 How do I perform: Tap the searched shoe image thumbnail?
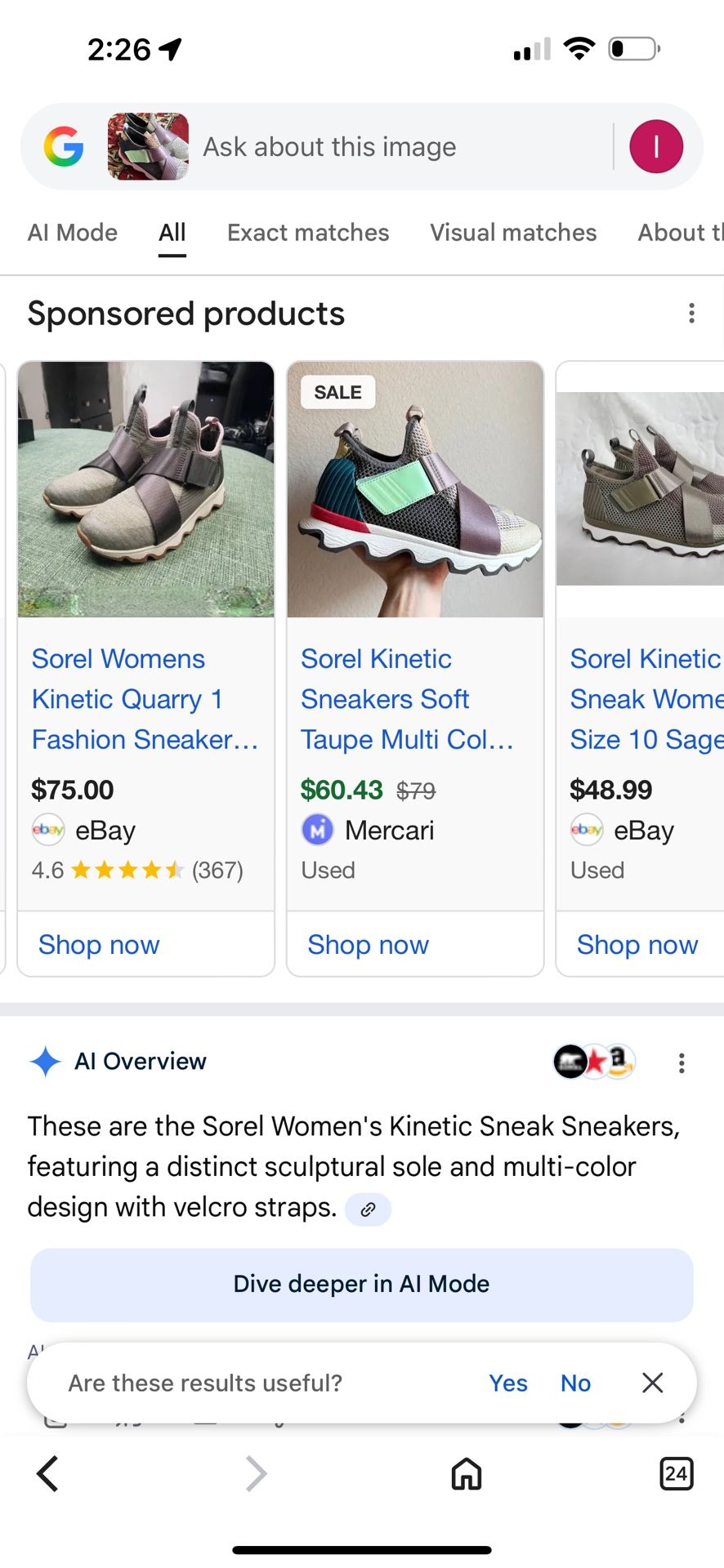tap(148, 147)
